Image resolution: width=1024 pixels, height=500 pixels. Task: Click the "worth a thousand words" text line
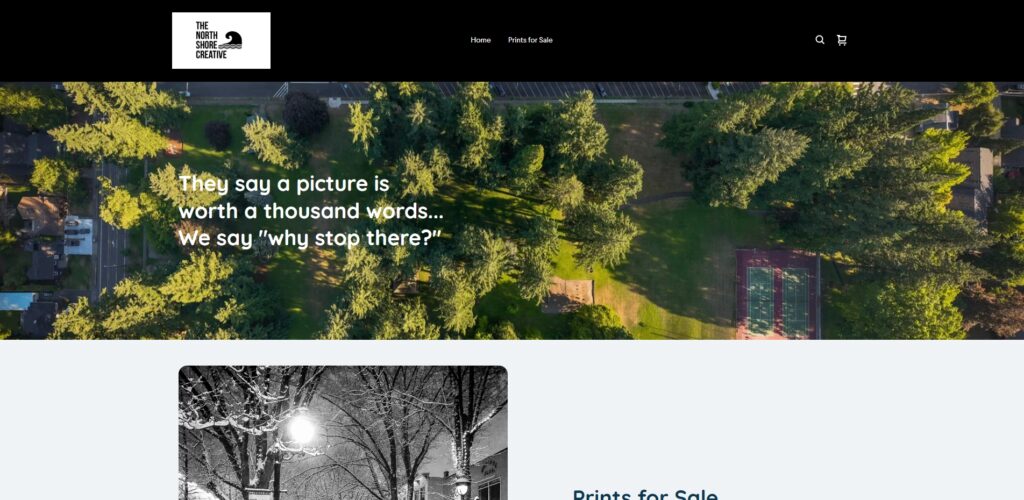click(311, 211)
